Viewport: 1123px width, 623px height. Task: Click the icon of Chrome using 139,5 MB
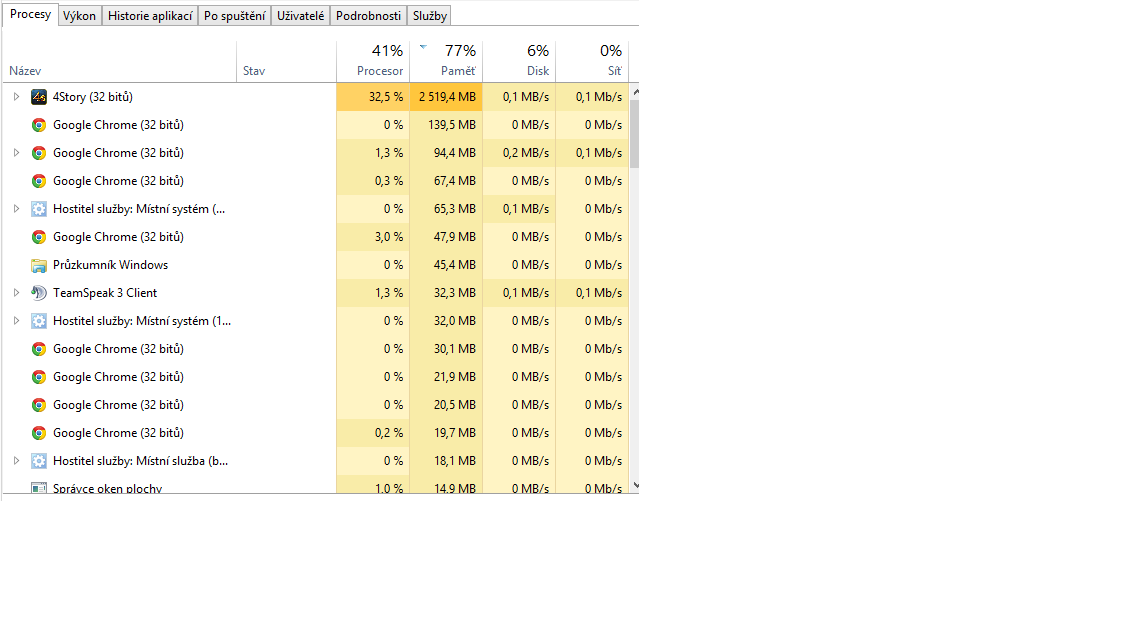[39, 125]
